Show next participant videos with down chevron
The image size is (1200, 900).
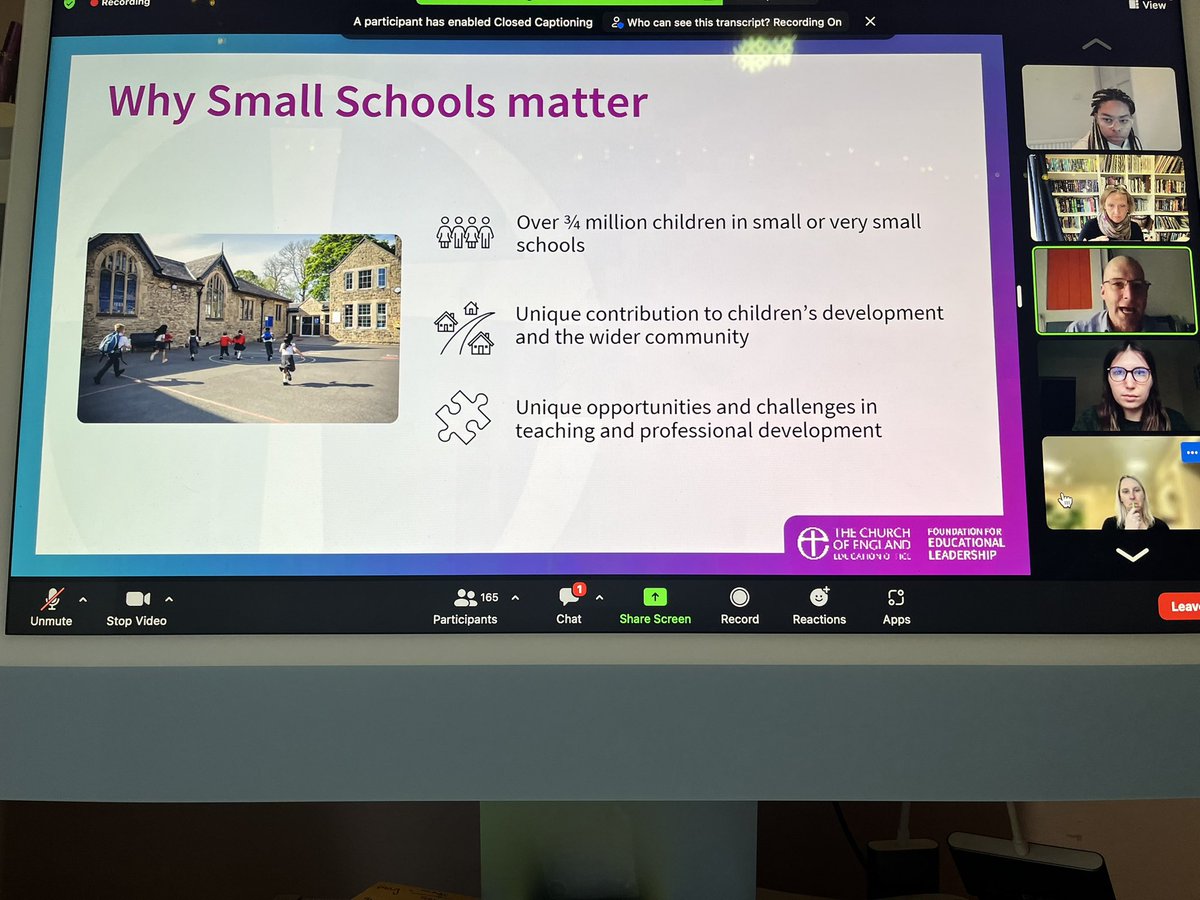pyautogui.click(x=1132, y=555)
